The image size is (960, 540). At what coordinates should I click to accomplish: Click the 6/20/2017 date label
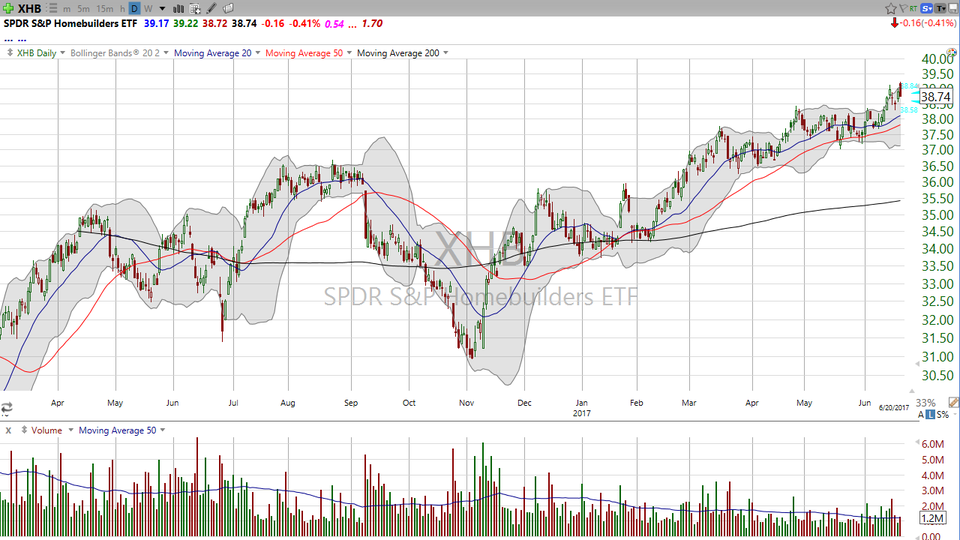point(894,408)
